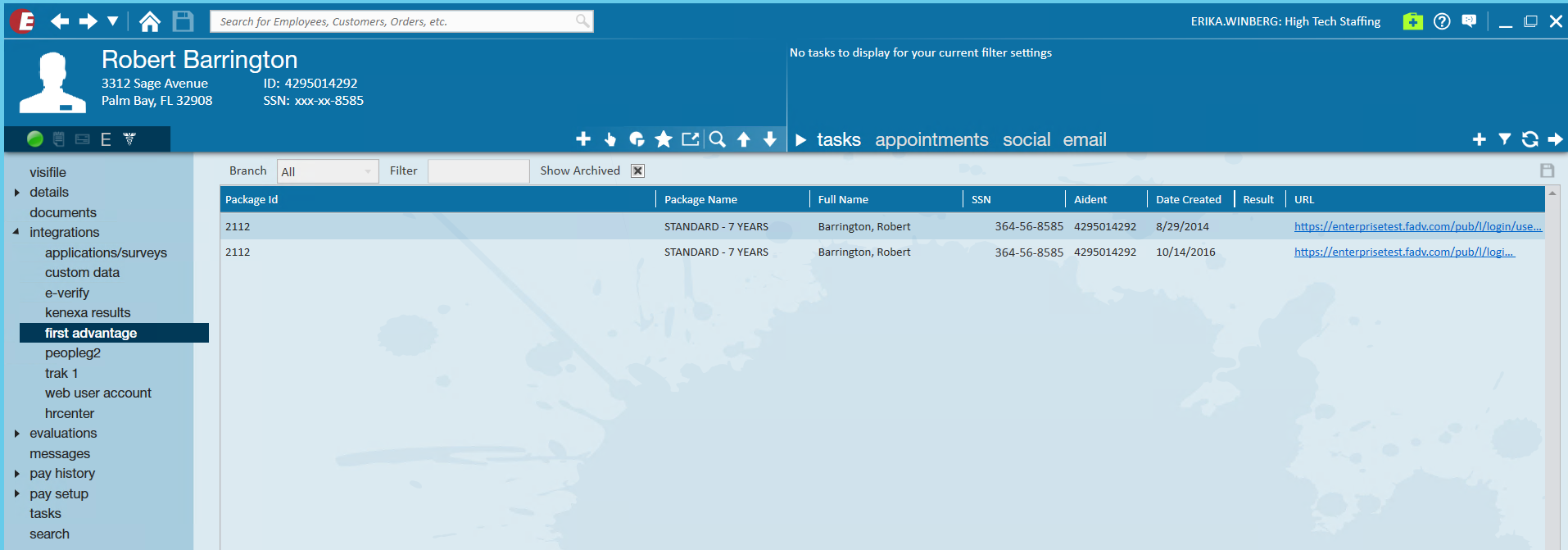Viewport: 1568px width, 550px height.
Task: Move to next record with down arrow
Action: point(770,139)
